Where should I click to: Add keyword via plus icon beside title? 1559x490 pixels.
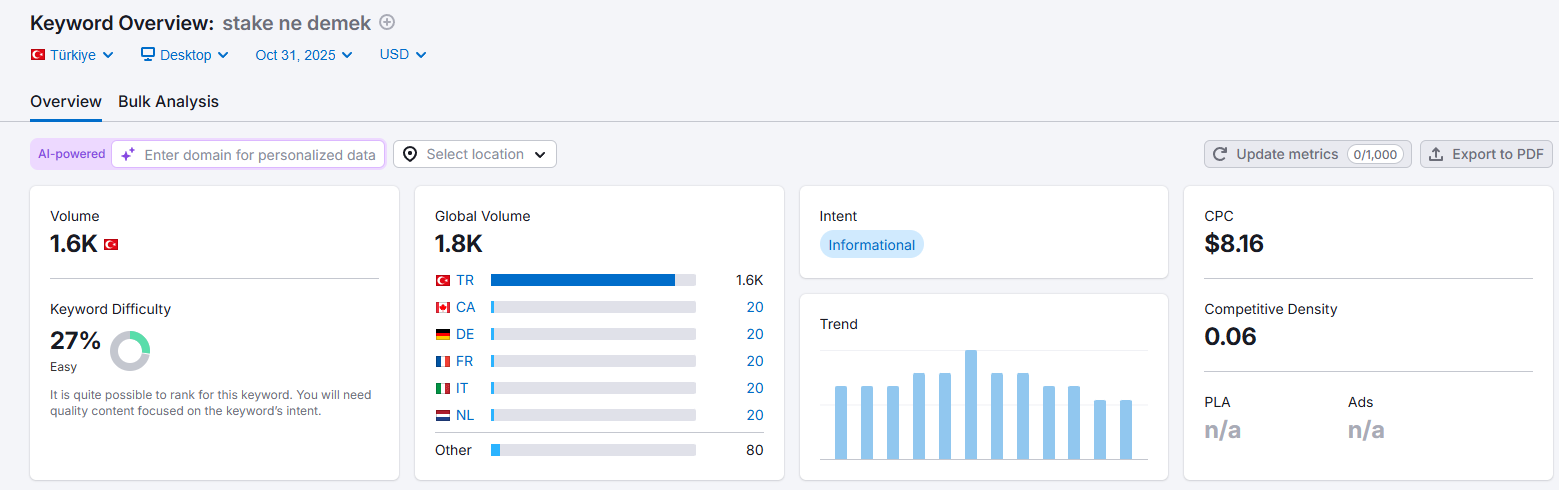coord(388,22)
